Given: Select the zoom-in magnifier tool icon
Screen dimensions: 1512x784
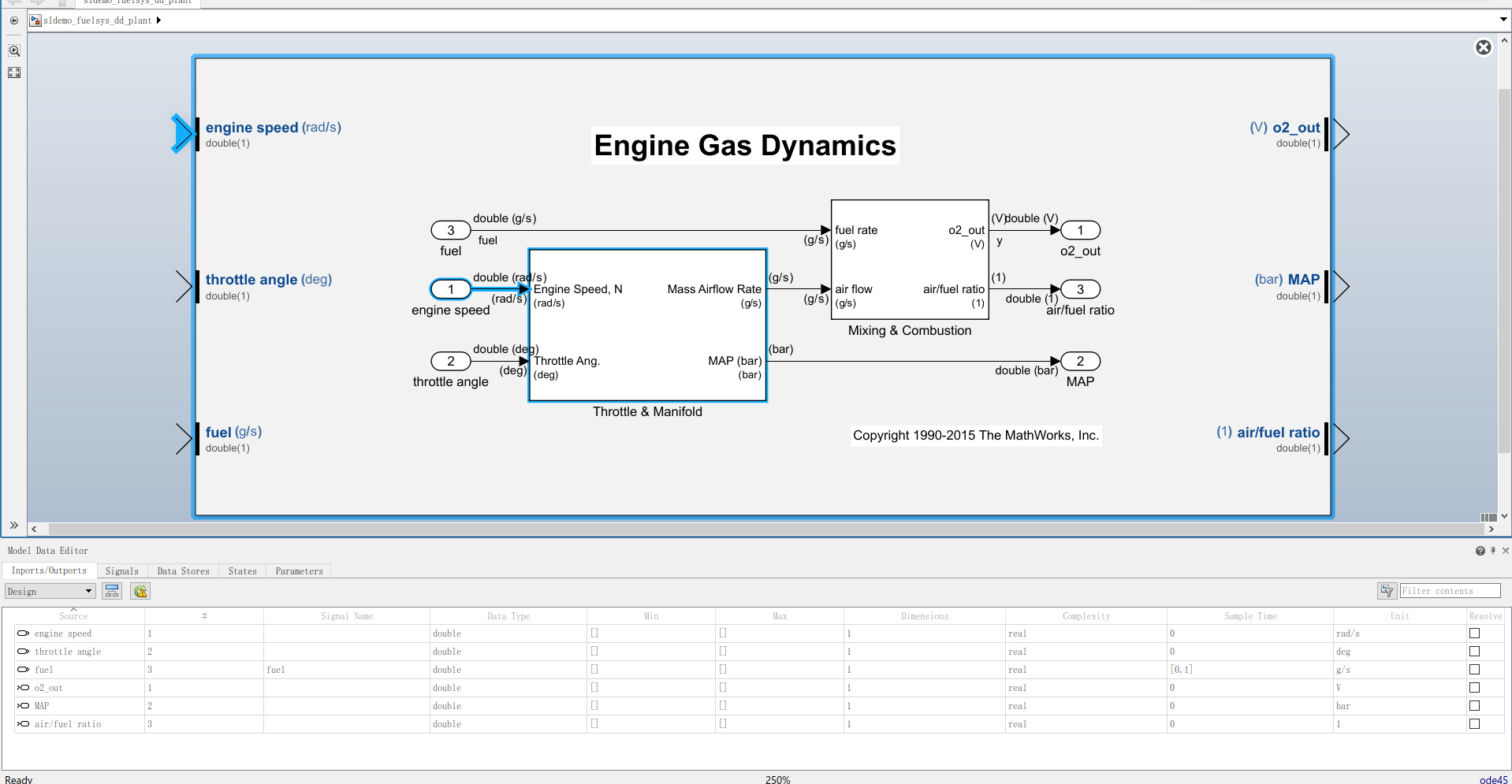Looking at the screenshot, I should tap(13, 50).
